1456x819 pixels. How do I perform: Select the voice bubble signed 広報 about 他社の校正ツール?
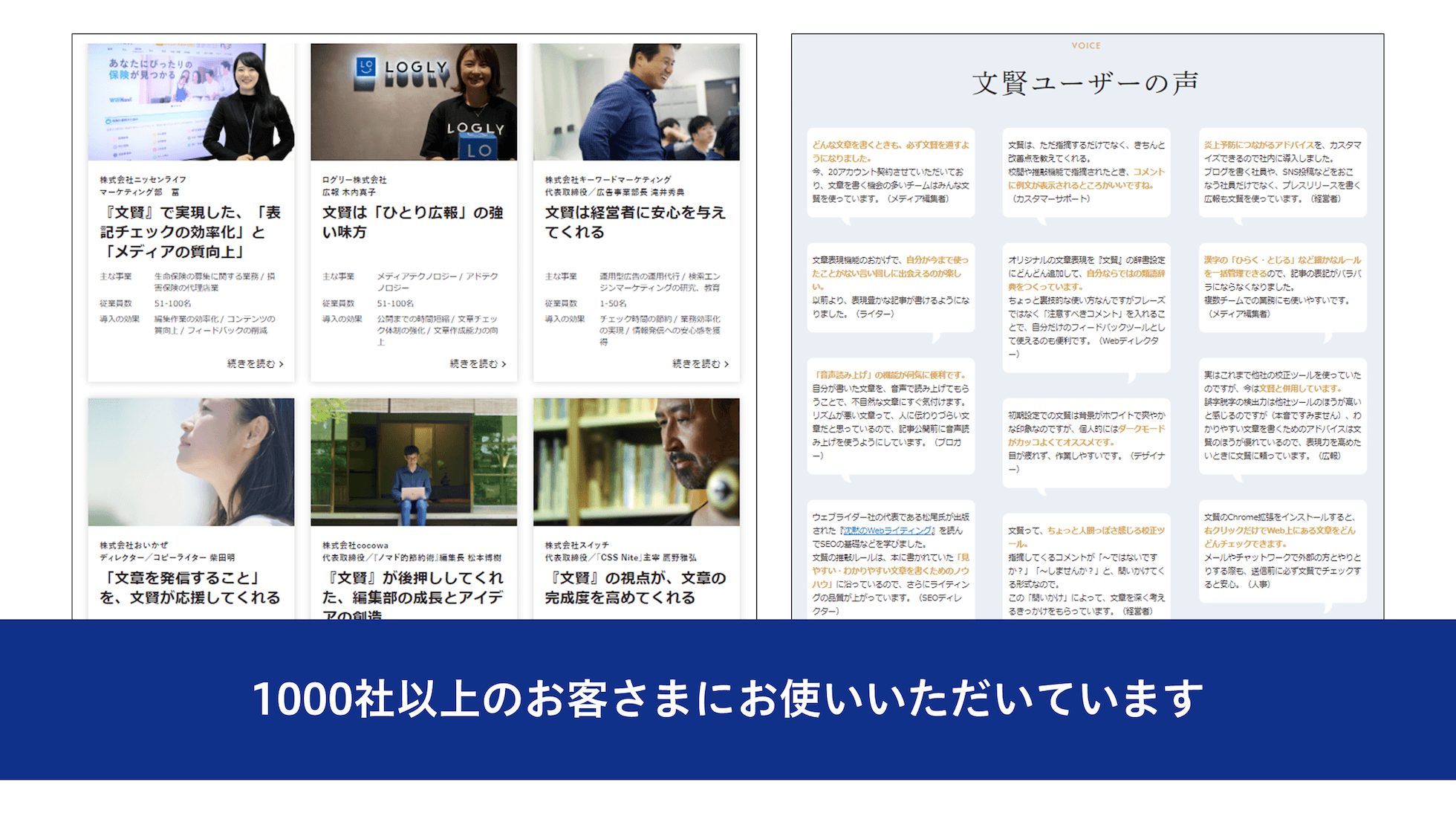tap(1282, 416)
